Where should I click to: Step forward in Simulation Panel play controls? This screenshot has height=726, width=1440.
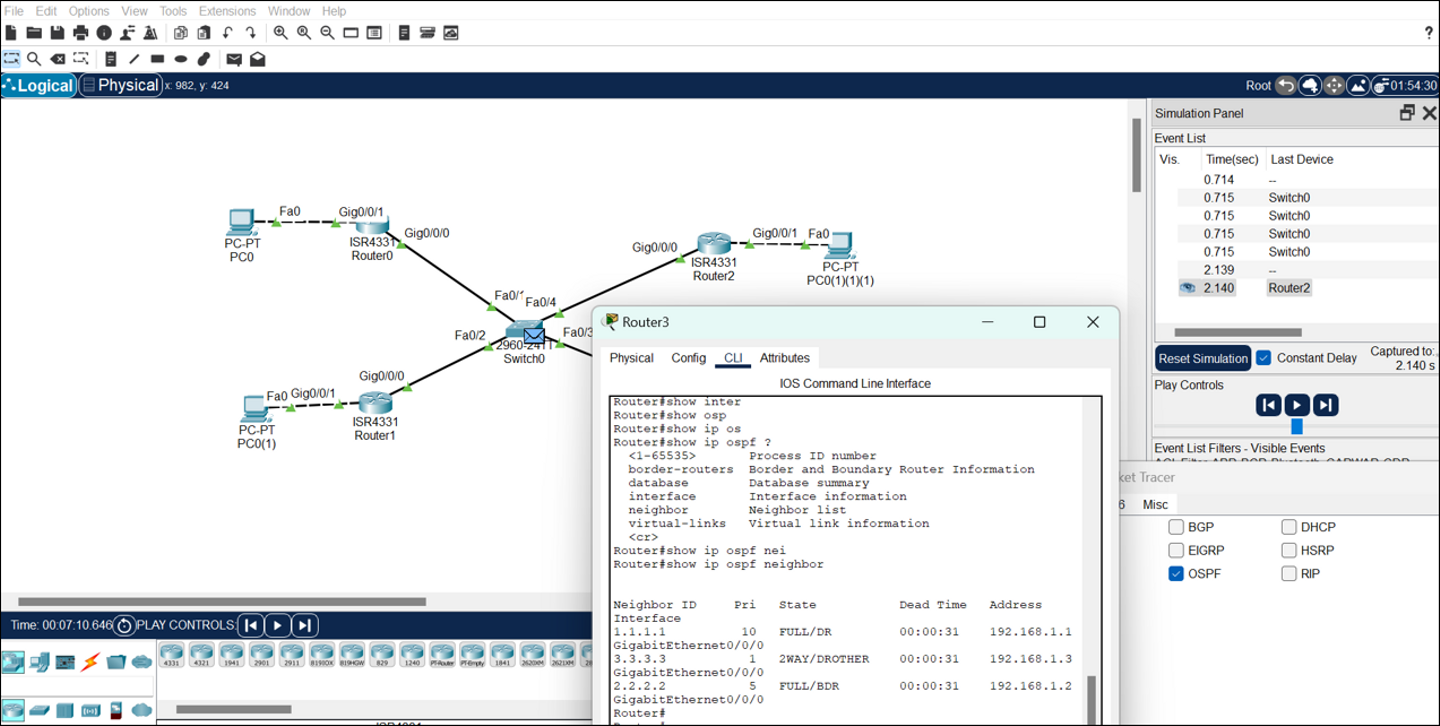tap(1326, 405)
